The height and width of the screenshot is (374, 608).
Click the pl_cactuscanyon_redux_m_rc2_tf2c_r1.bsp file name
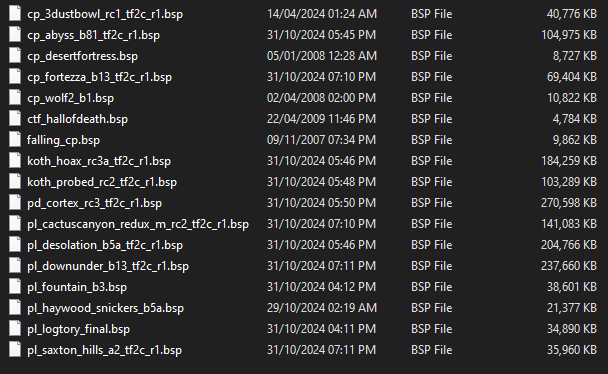click(x=138, y=224)
